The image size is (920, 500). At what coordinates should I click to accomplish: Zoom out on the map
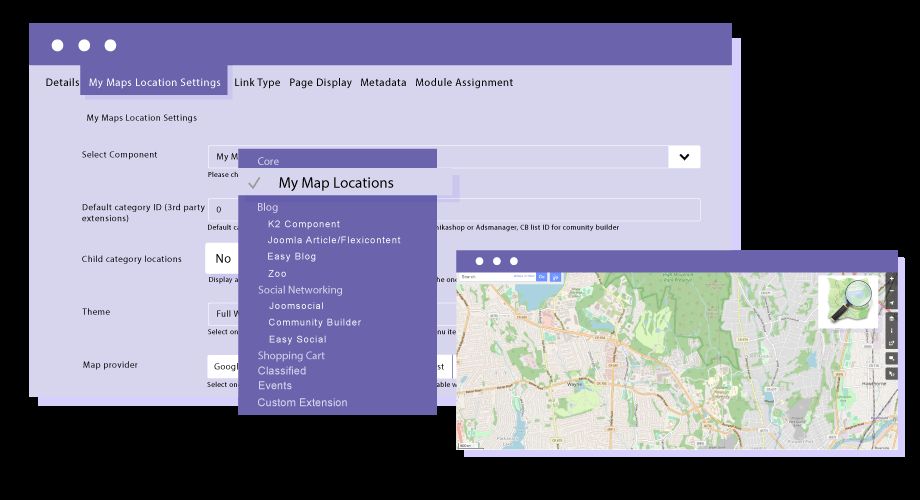[x=891, y=290]
